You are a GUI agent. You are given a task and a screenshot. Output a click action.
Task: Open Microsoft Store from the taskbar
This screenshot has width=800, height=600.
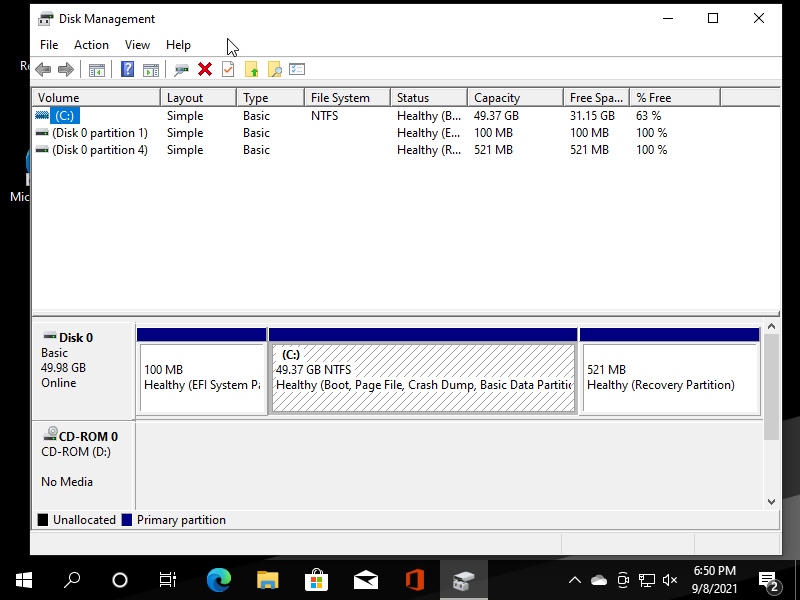(x=316, y=580)
